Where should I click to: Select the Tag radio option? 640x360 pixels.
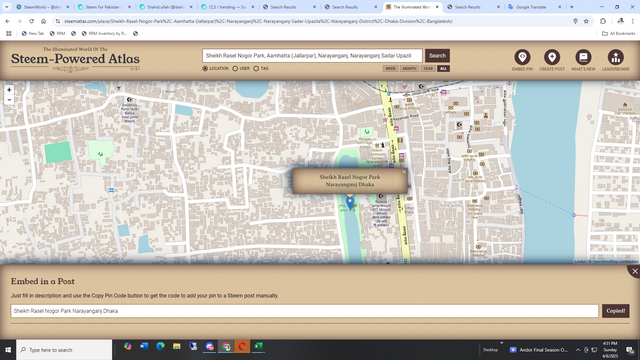tap(256, 69)
